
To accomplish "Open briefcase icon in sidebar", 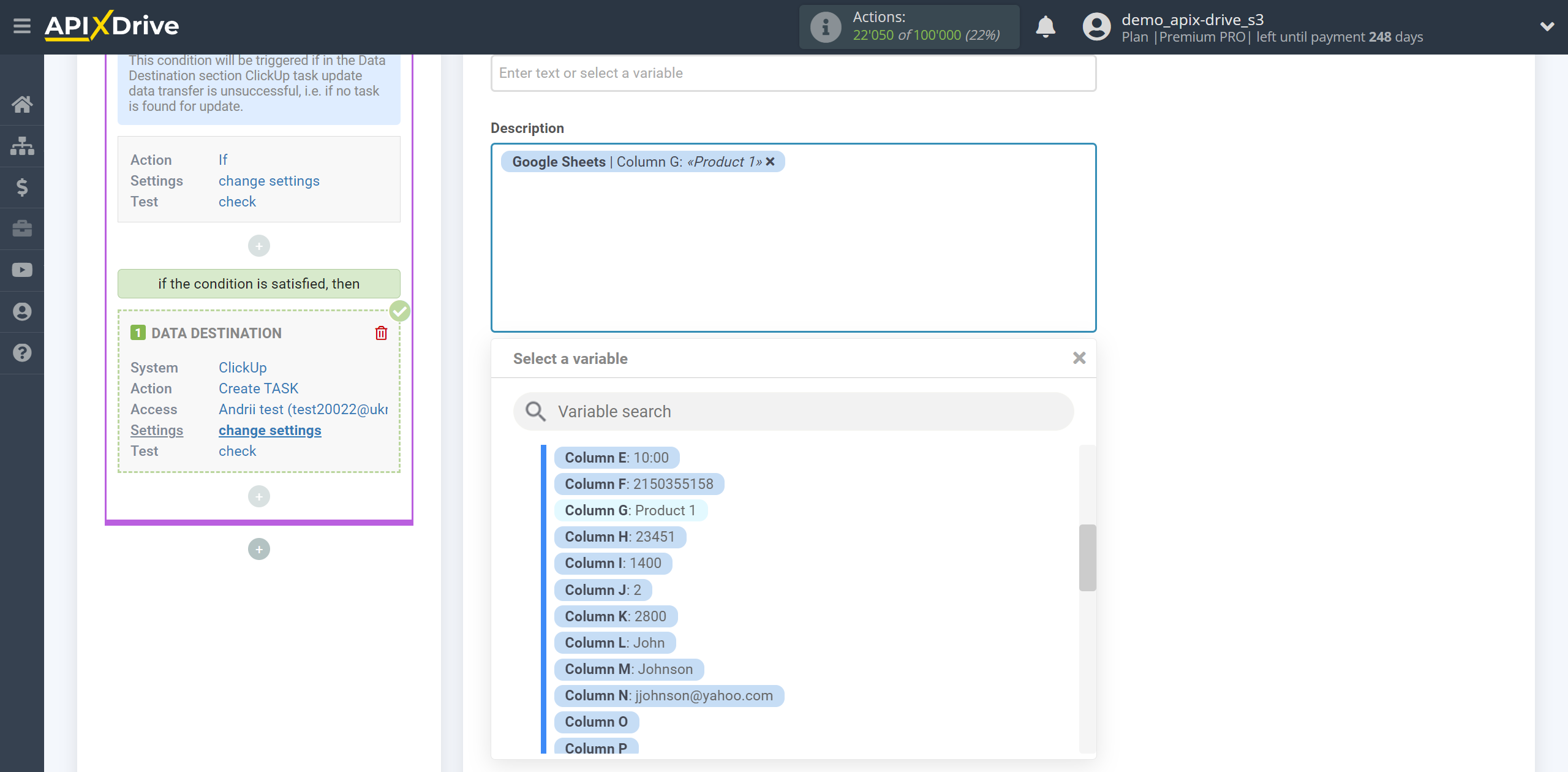I will point(22,229).
